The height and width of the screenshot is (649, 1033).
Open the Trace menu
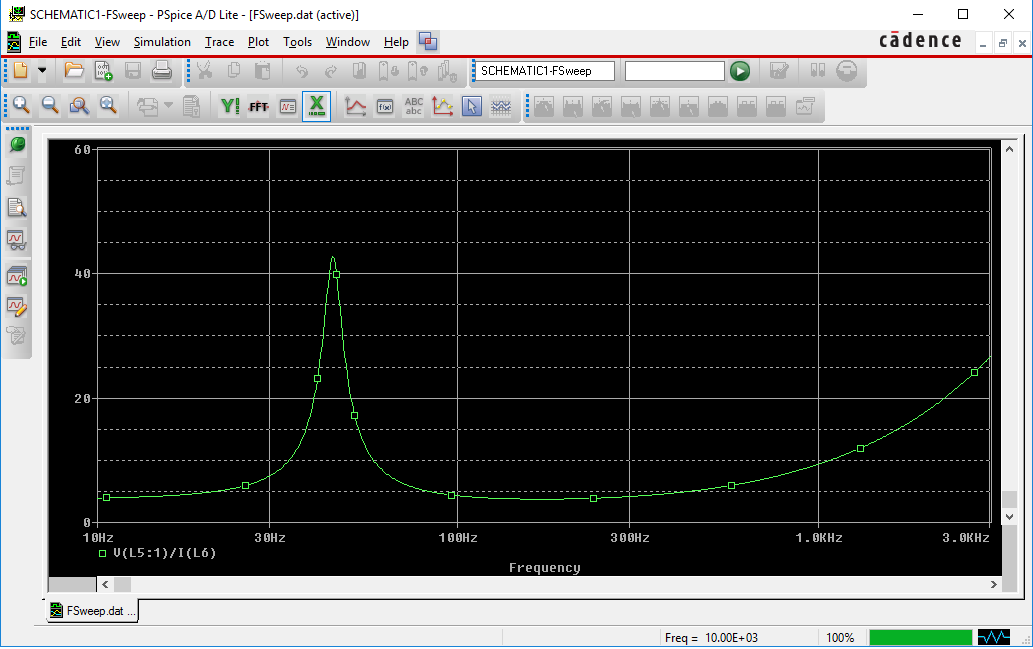[x=219, y=42]
